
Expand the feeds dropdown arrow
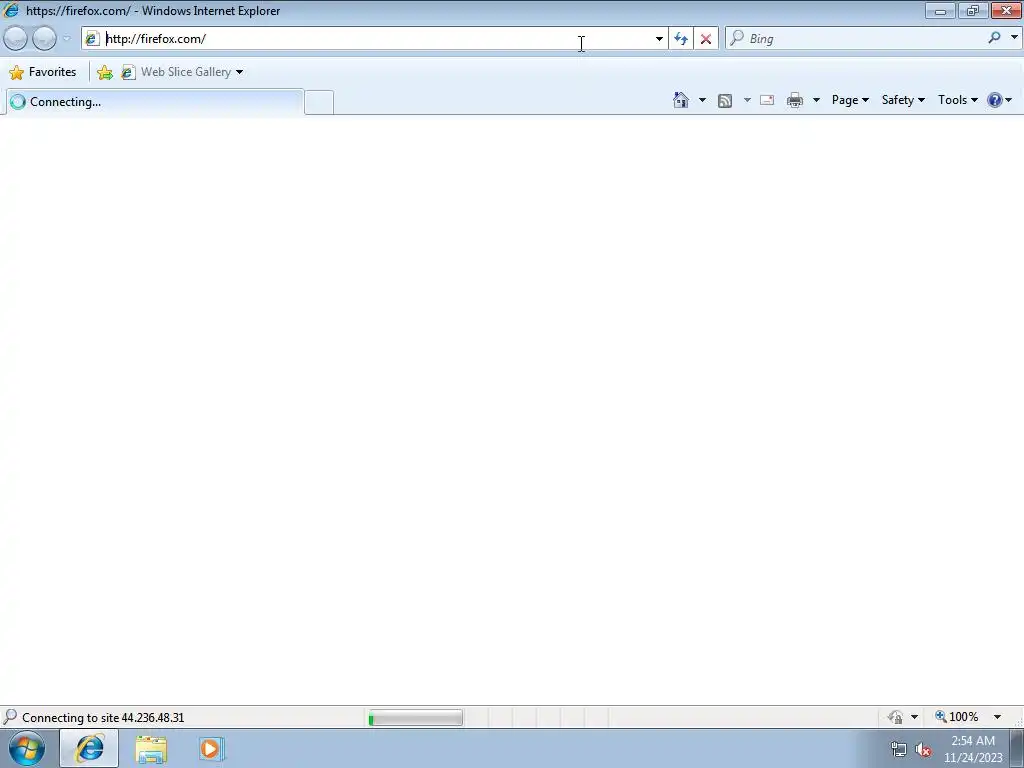coord(747,100)
